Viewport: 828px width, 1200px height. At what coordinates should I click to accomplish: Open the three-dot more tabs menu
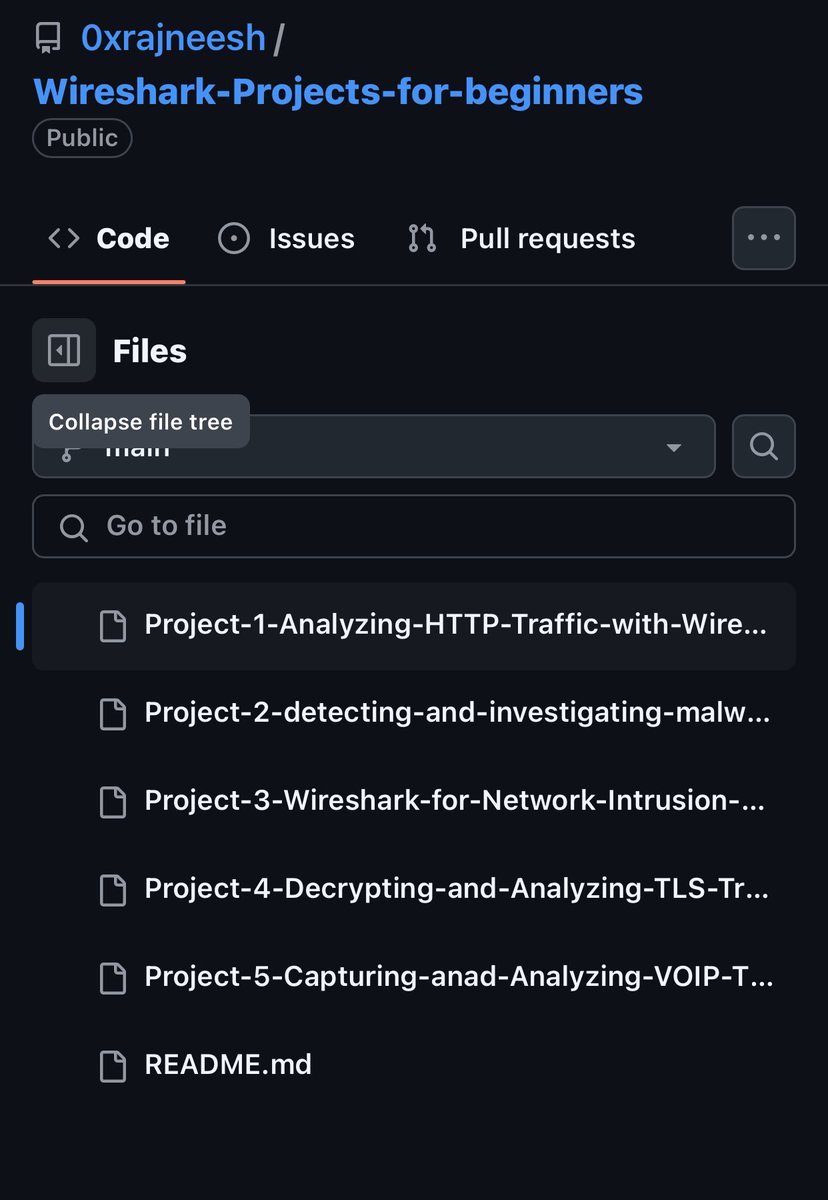[764, 238]
